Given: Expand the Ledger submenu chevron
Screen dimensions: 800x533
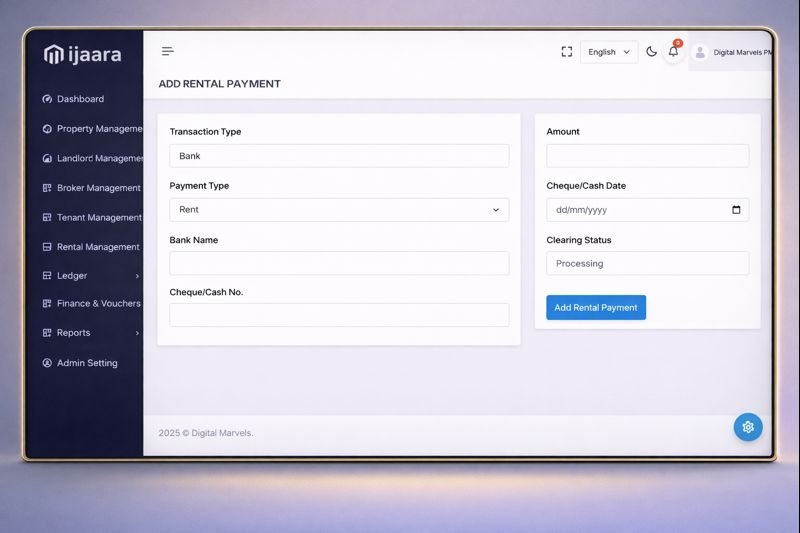Looking at the screenshot, I should point(137,276).
